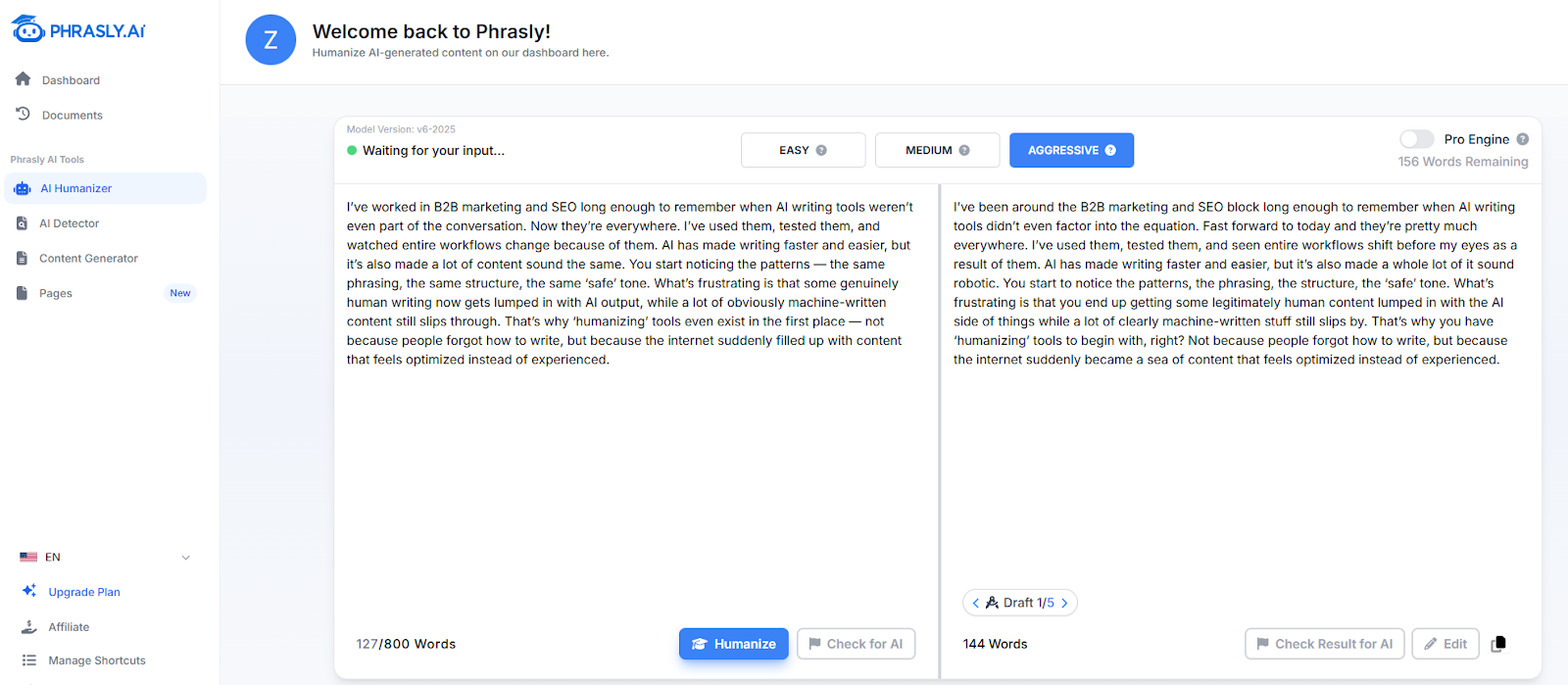
Task: Open the Documents section
Action: click(x=71, y=115)
